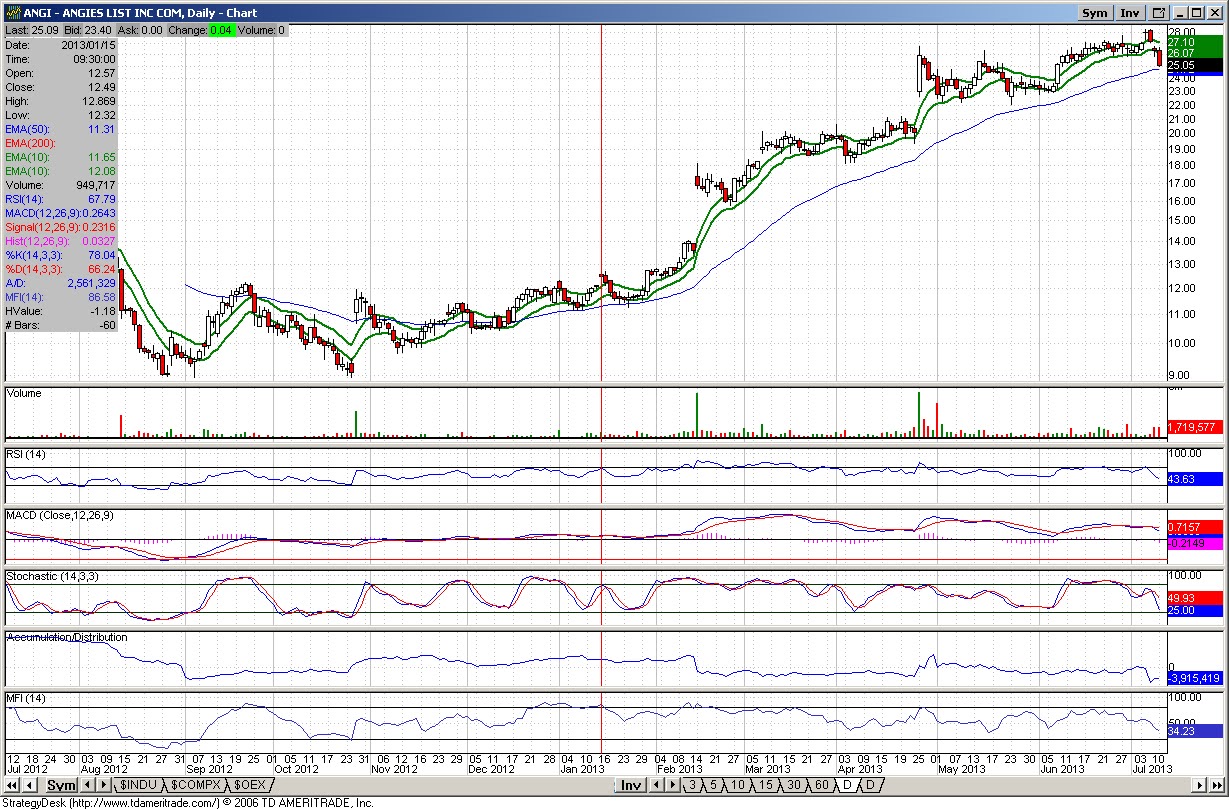Click the Open 12.57 row in data box
1229x809 pixels.
pos(61,73)
